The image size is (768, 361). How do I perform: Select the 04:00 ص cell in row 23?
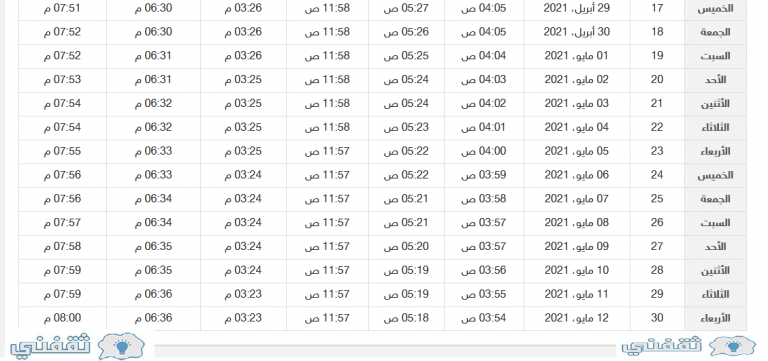click(483, 151)
